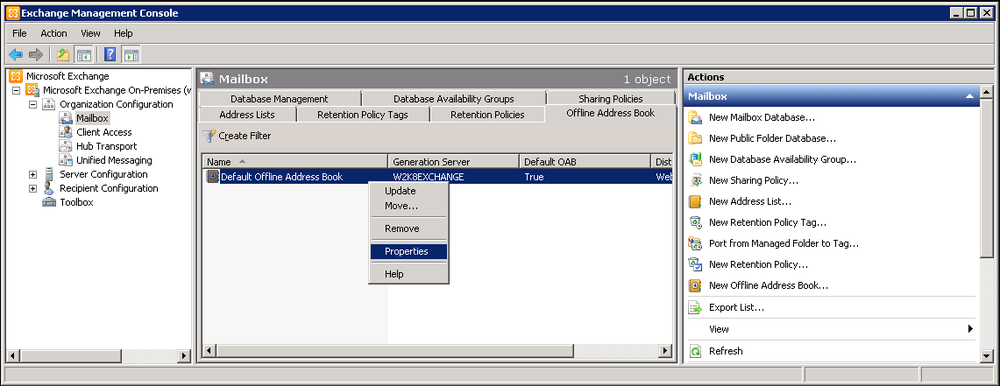Click the True value in Default OAB
Screen dimensions: 1000x386
point(534,177)
